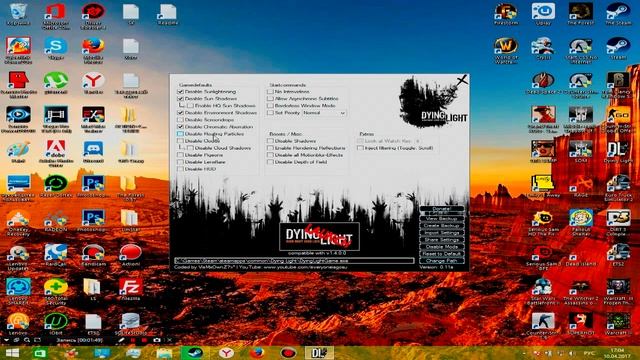Viewport: 640px width, 360px height.
Task: Check Disable Pigeons option
Action: [180, 155]
